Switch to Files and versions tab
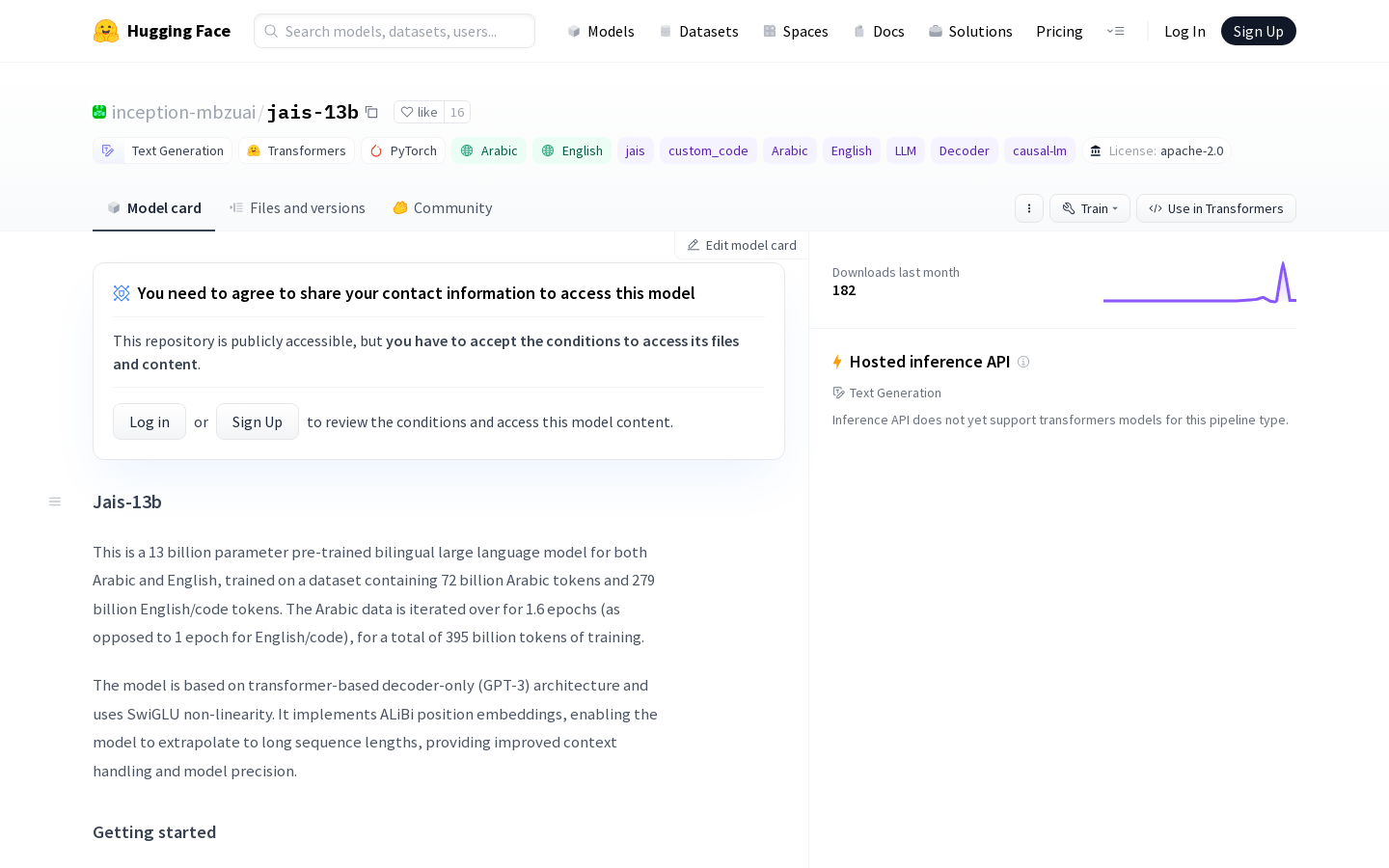This screenshot has height=868, width=1389. tap(297, 208)
